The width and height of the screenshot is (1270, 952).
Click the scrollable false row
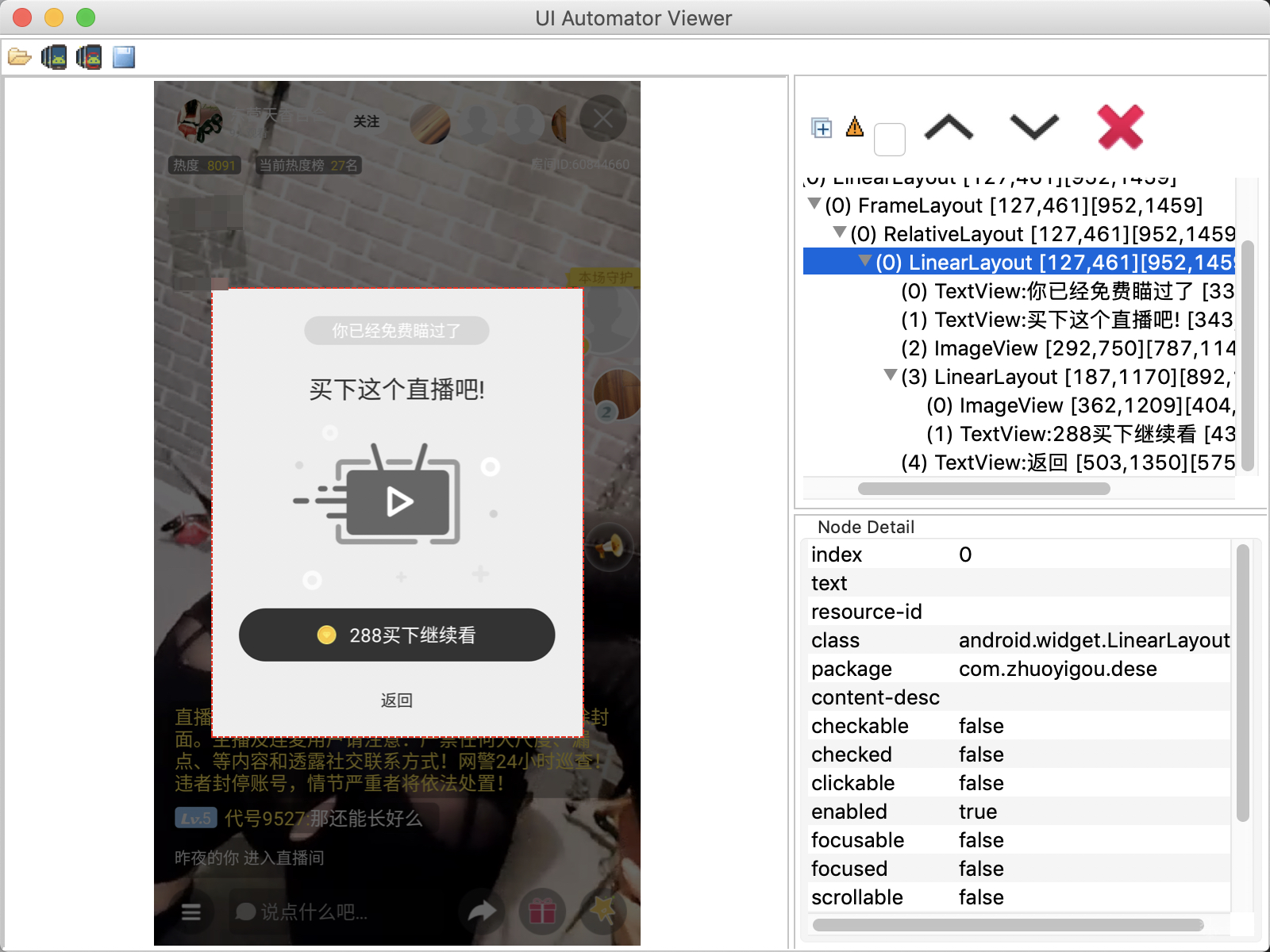point(1019,897)
